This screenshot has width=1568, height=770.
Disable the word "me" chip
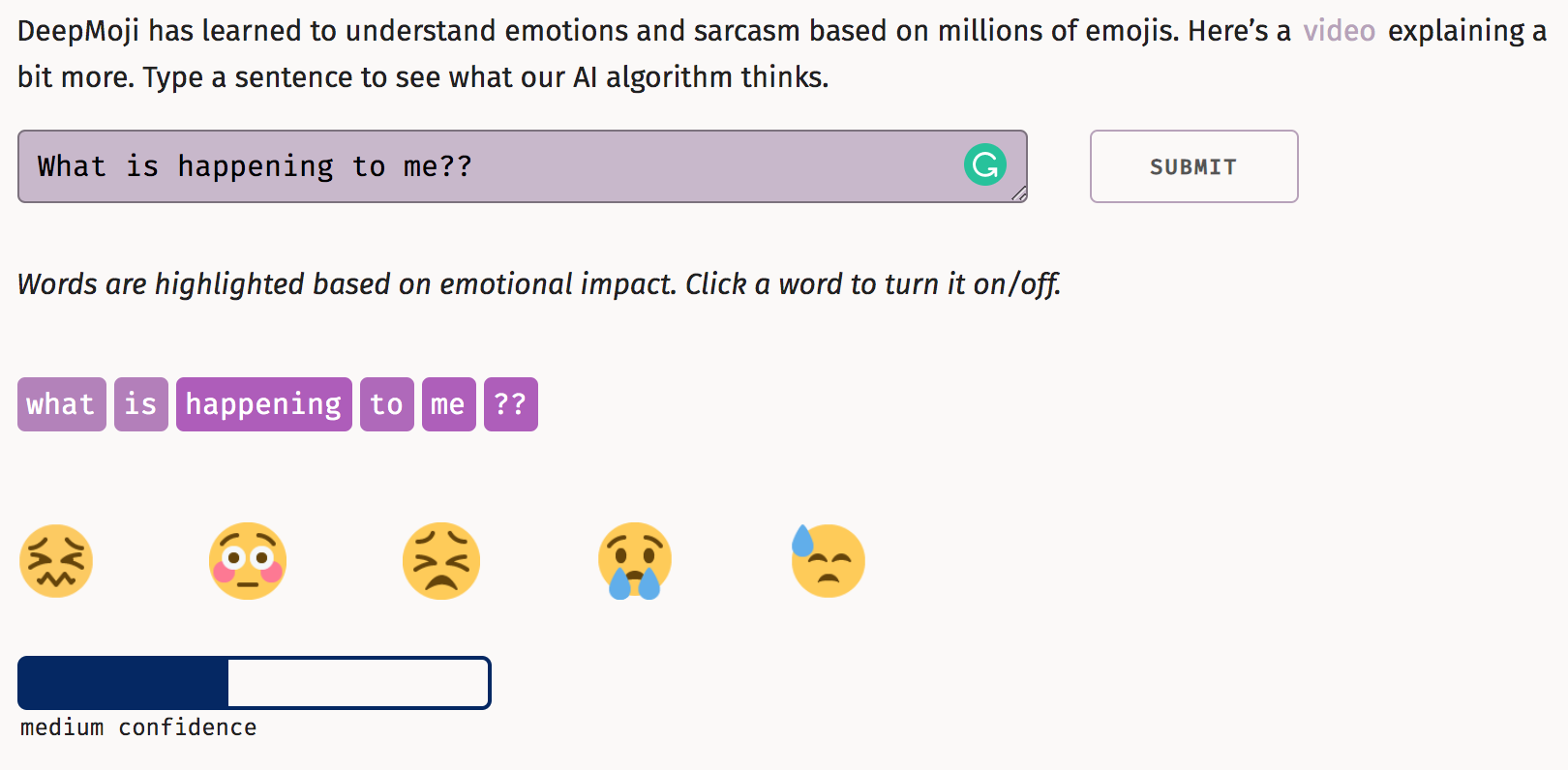tap(449, 404)
